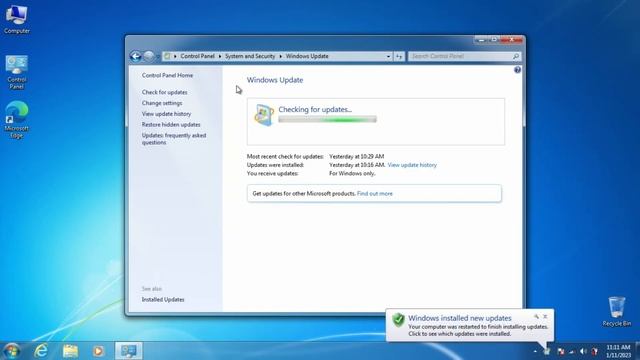Image resolution: width=640 pixels, height=360 pixels.
Task: Click the forward navigation arrow
Action: [149, 56]
